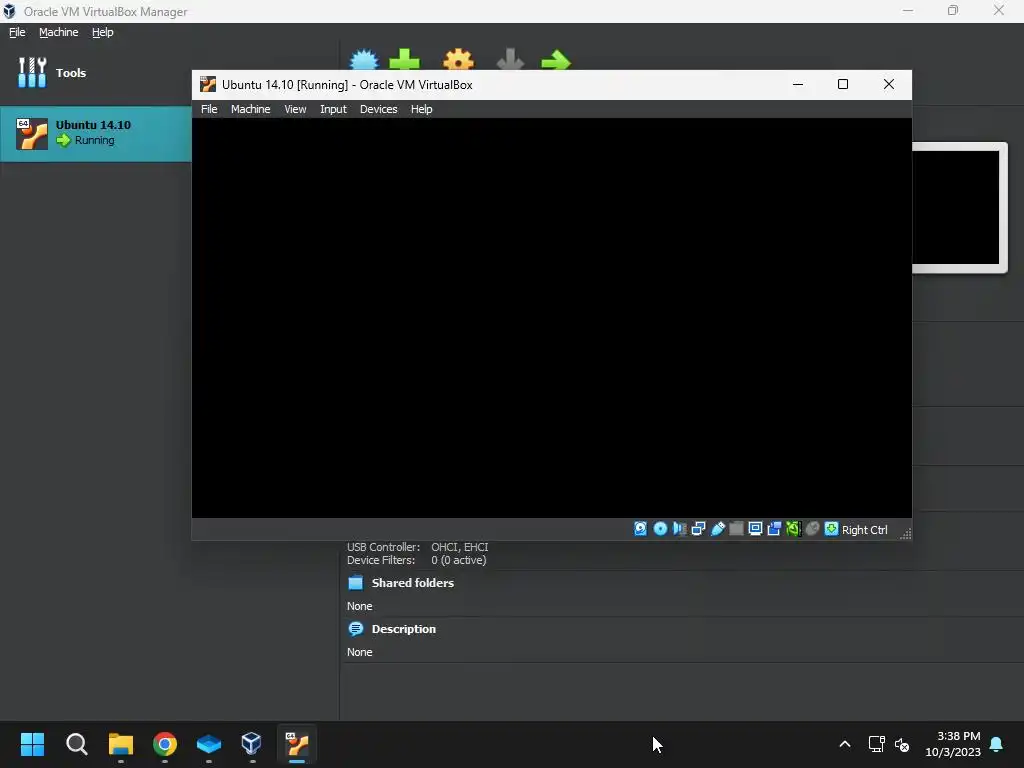The image size is (1024, 768).
Task: Open the Manager window Help menu
Action: click(103, 32)
